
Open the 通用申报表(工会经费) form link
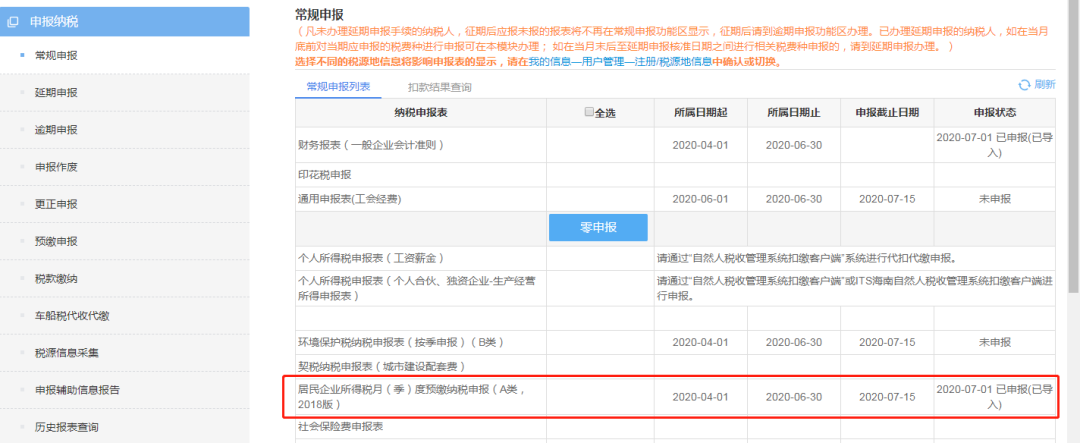click(x=349, y=199)
